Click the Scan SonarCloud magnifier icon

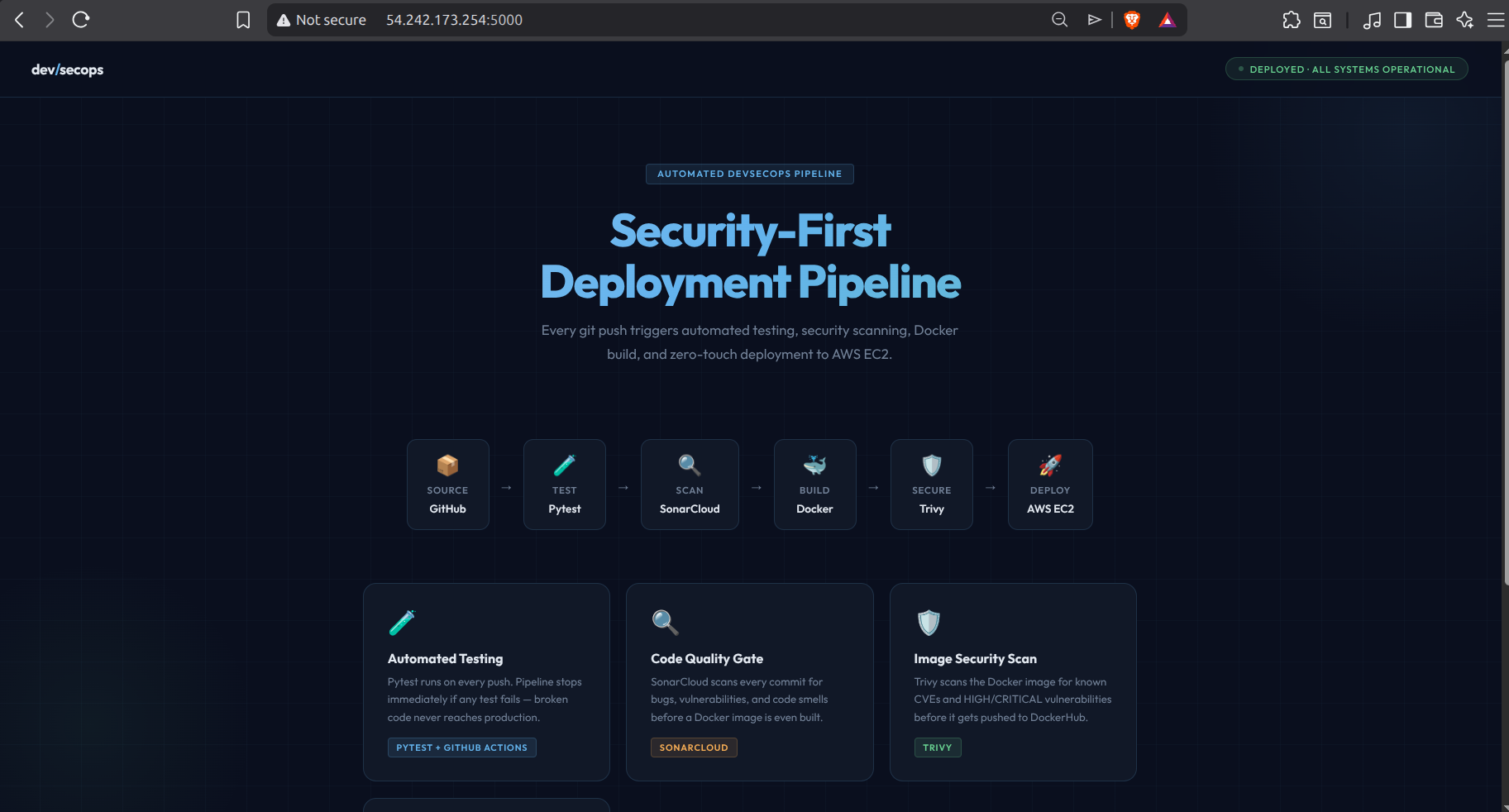(690, 465)
